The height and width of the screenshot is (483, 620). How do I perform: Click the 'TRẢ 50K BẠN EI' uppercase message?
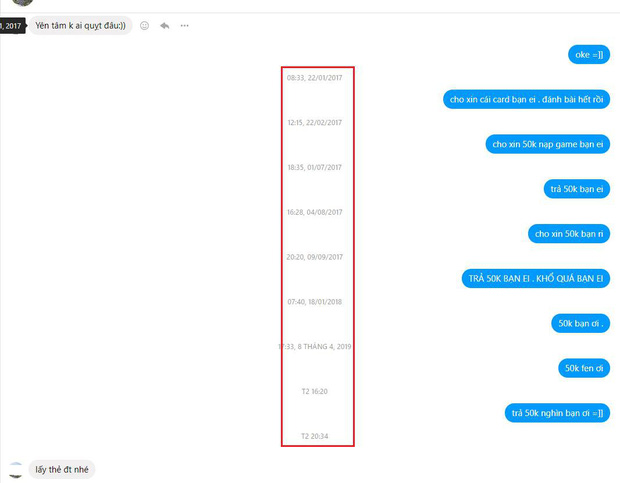(x=535, y=279)
